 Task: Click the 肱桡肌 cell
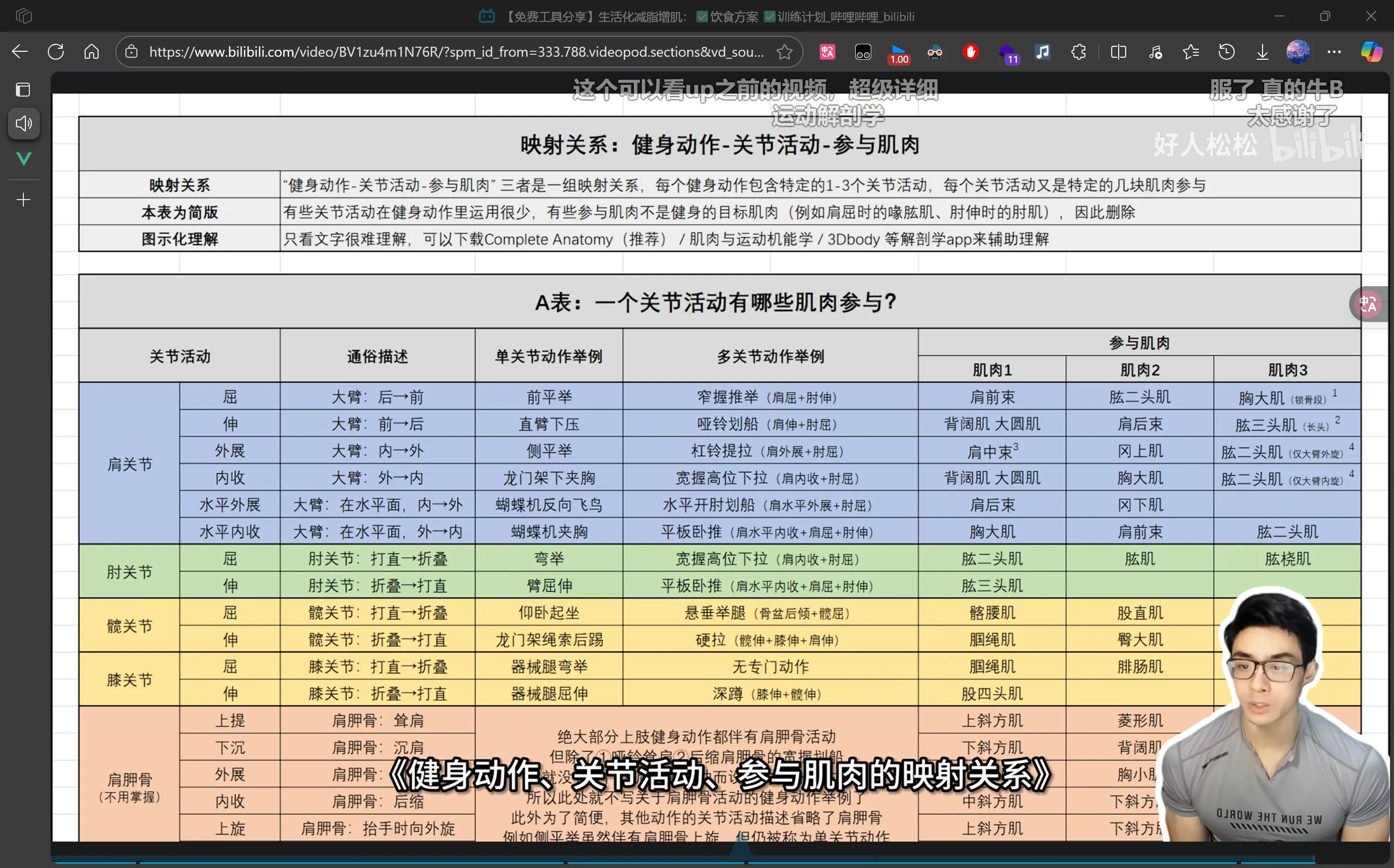tap(1287, 558)
